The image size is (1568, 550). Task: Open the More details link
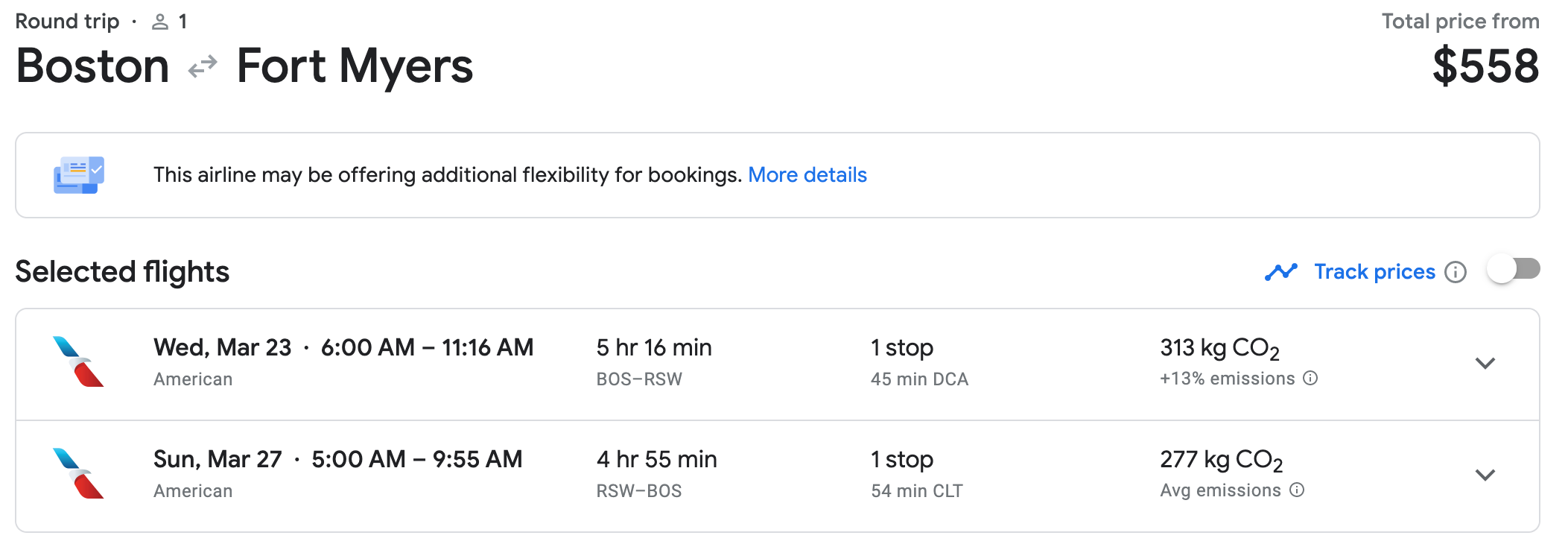click(x=807, y=175)
